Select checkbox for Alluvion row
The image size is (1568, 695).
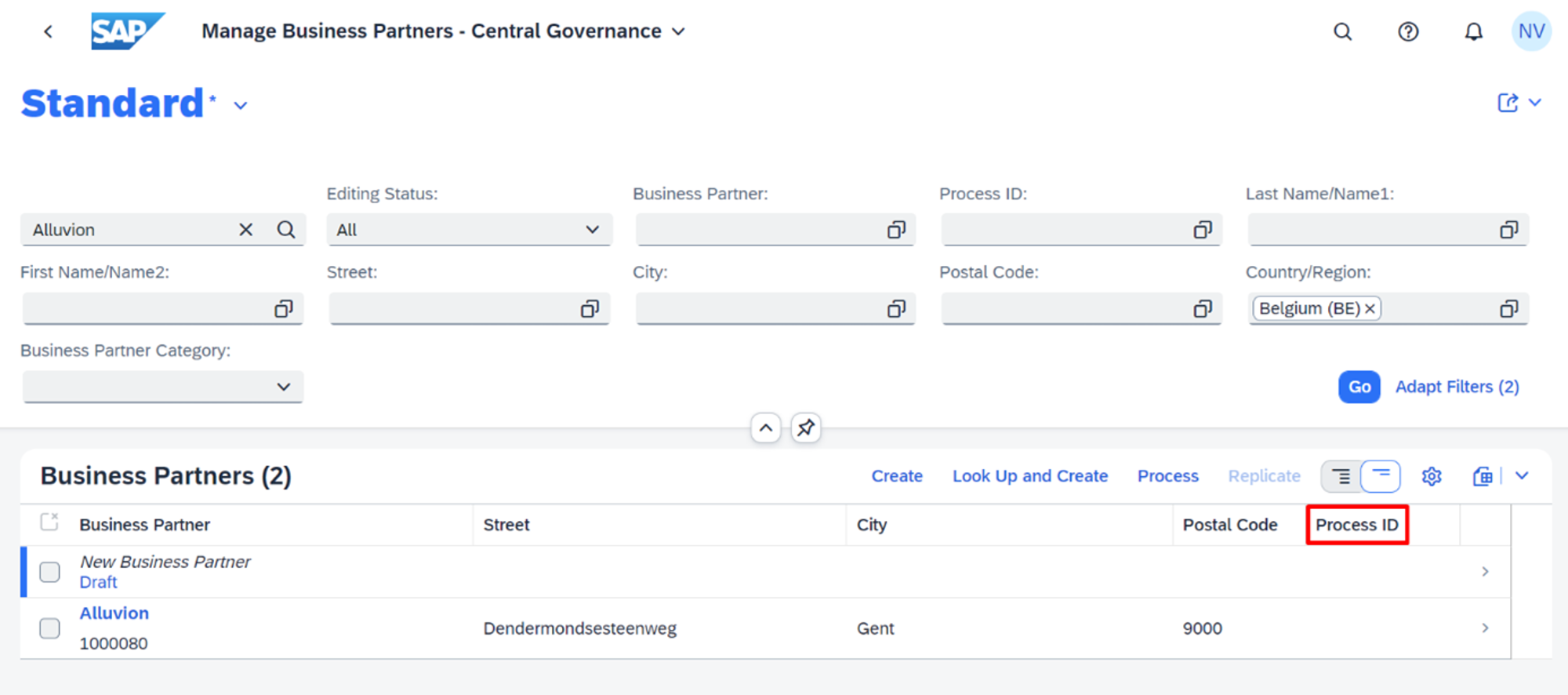pos(49,628)
